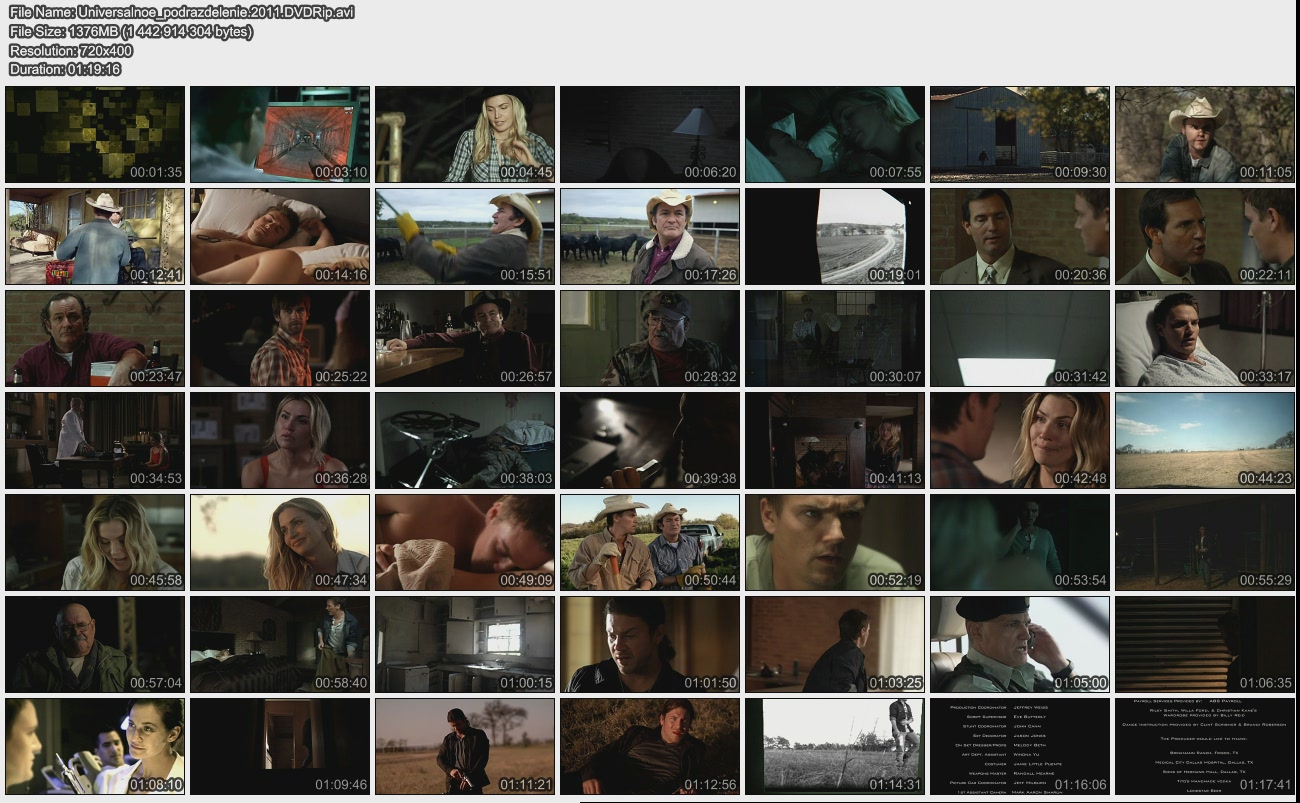Pick the cattle scene frame at 00:17:26

650,236
